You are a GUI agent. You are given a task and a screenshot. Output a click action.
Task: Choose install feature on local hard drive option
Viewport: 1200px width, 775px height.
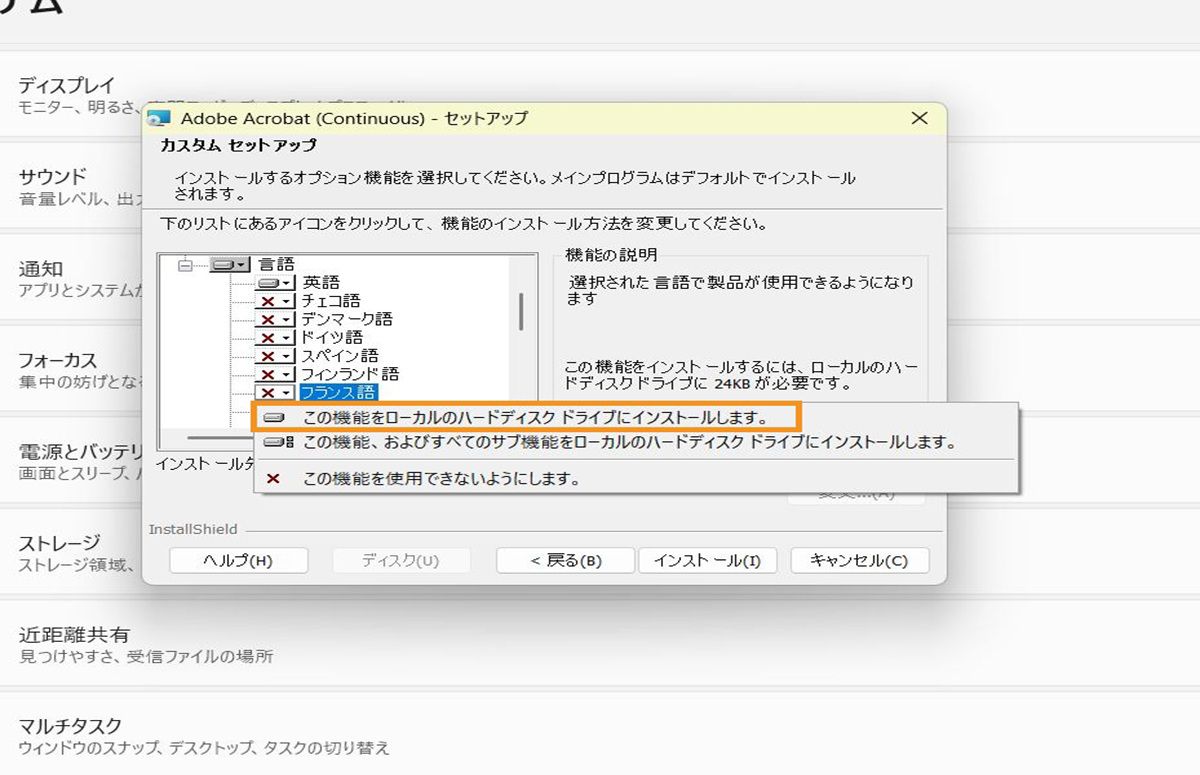[525, 416]
